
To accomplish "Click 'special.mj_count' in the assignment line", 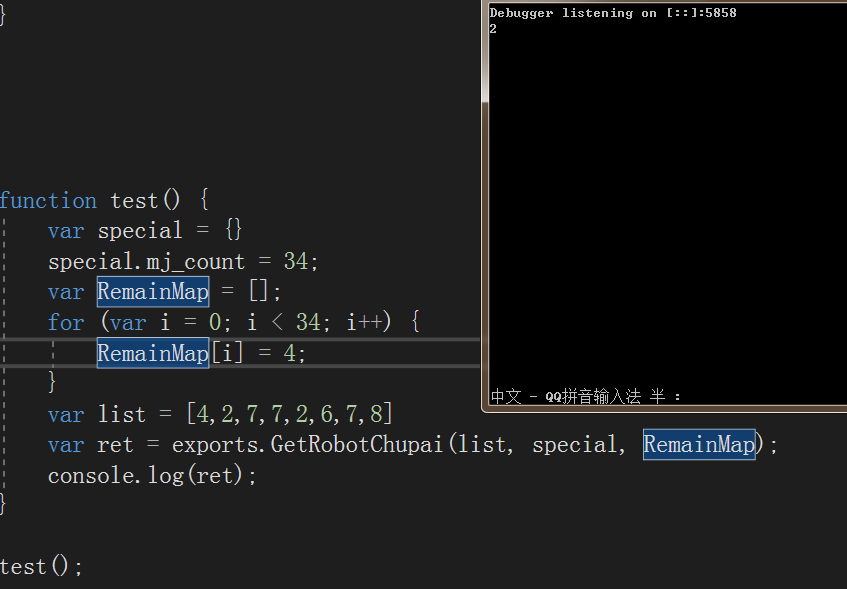I will 146,262.
